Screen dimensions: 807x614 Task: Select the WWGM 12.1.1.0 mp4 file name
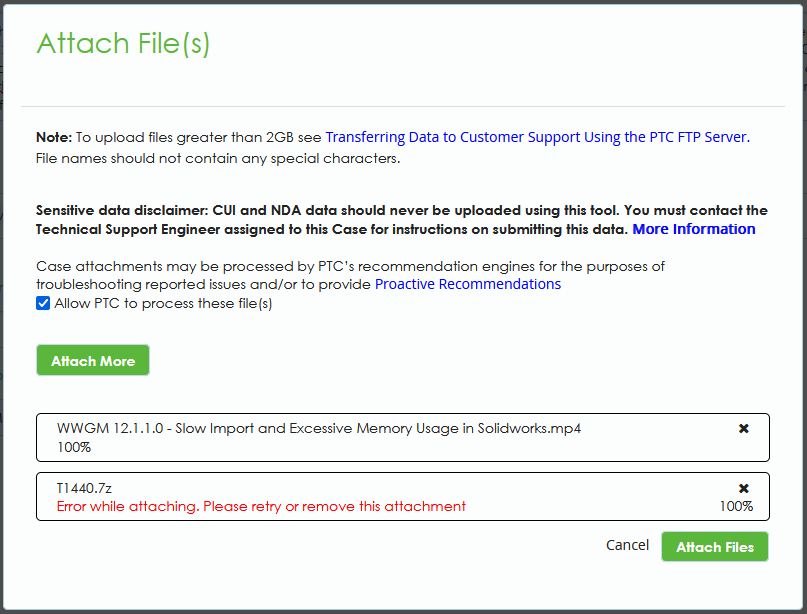pyautogui.click(x=319, y=428)
